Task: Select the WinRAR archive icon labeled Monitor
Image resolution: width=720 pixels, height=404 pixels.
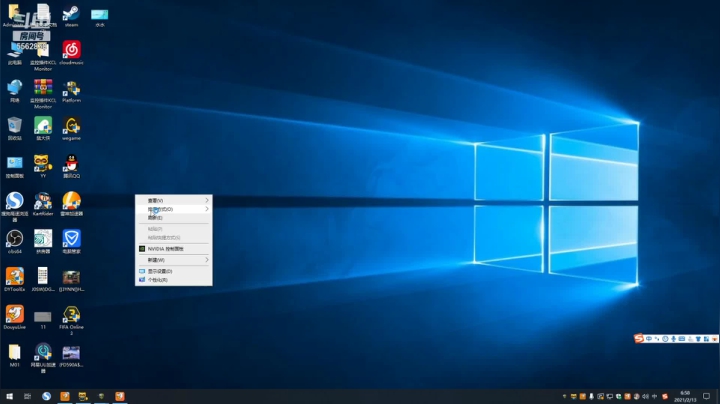Action: [43, 94]
